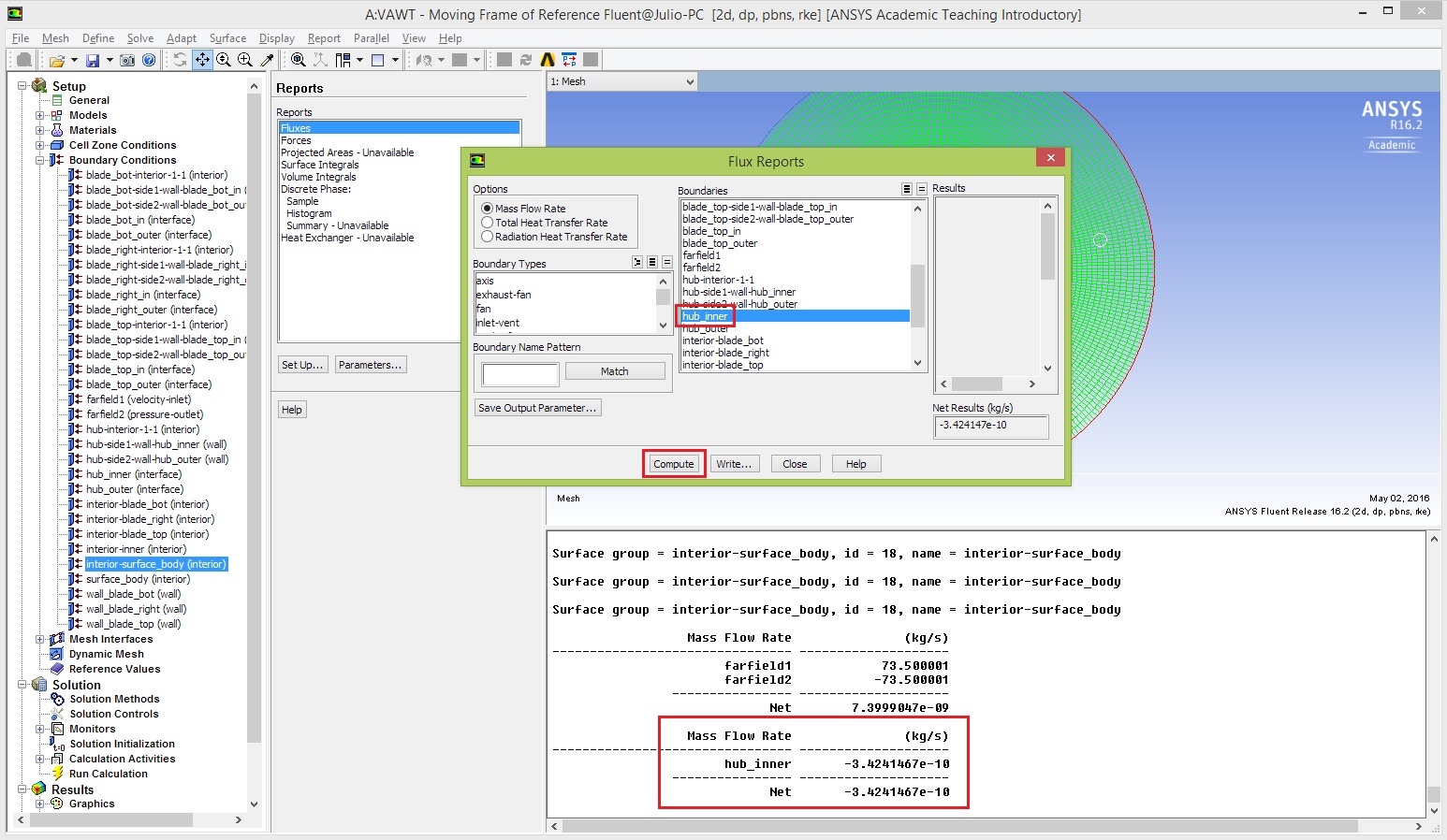Click the Close button in Flux Reports

pyautogui.click(x=795, y=464)
